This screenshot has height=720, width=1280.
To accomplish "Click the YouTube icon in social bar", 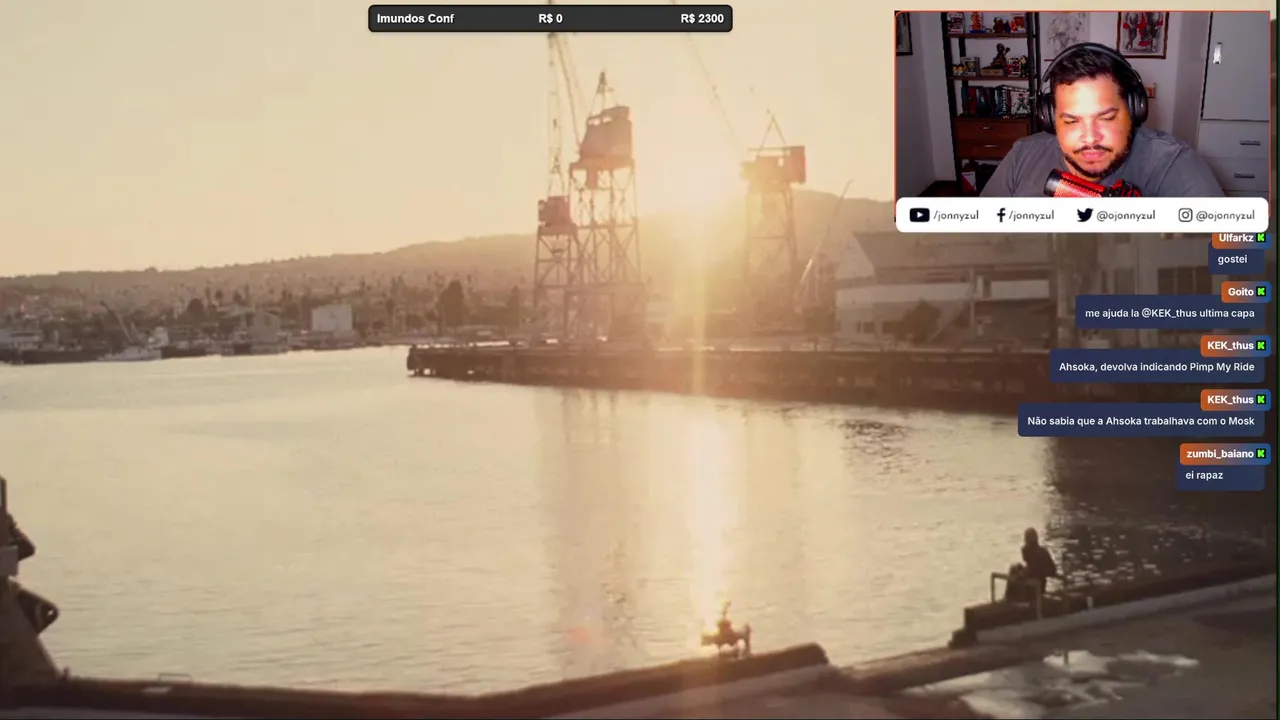I will (919, 215).
